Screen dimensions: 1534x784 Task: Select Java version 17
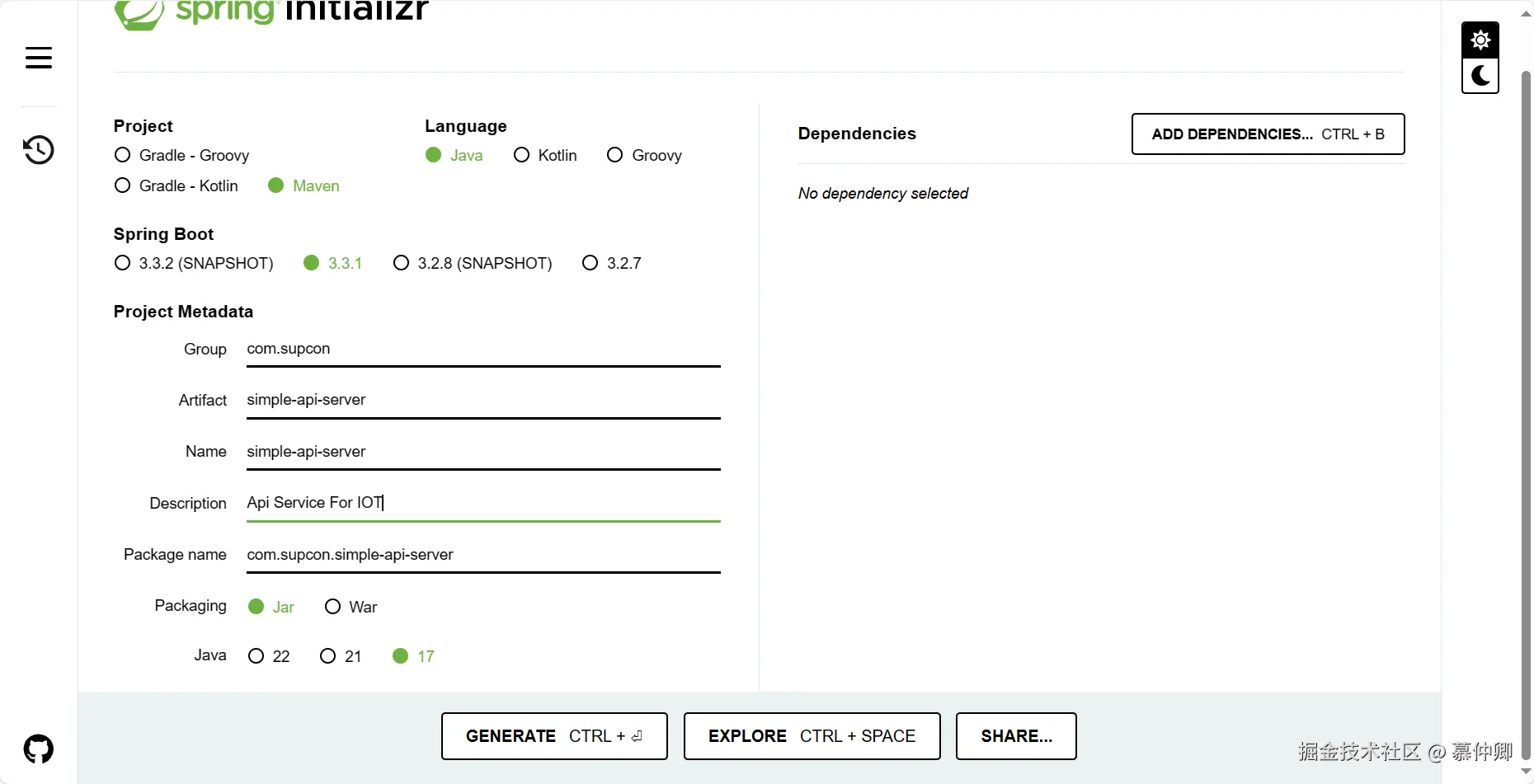(x=413, y=656)
